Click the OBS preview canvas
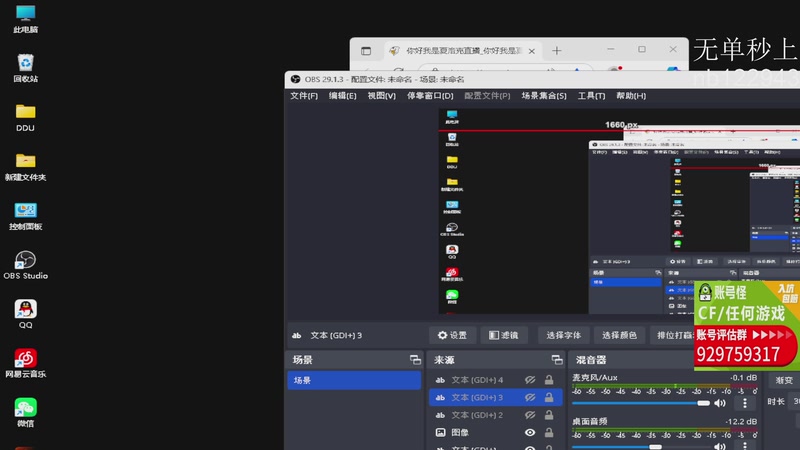Image resolution: width=800 pixels, height=450 pixels. pyautogui.click(x=619, y=211)
